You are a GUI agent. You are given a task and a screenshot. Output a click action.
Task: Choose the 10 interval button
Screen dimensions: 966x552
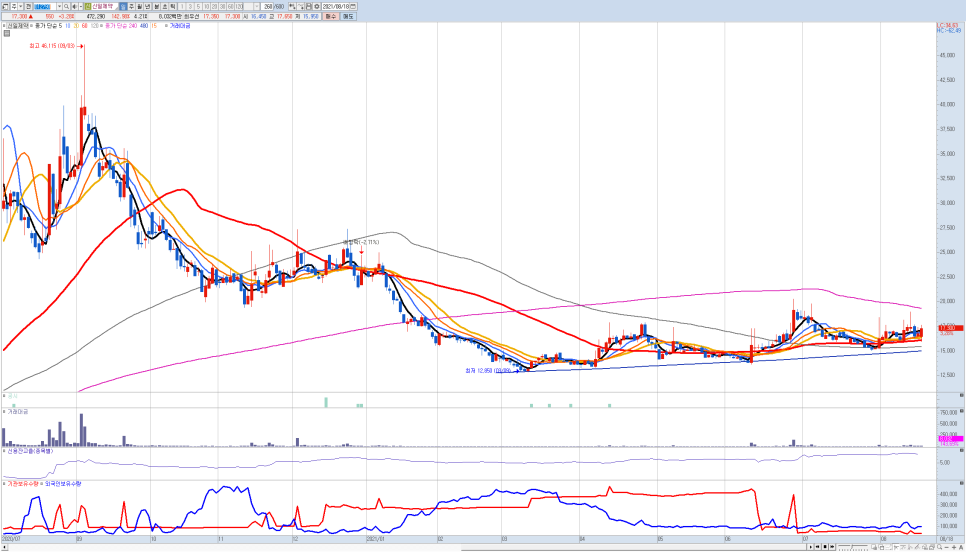pyautogui.click(x=206, y=6)
